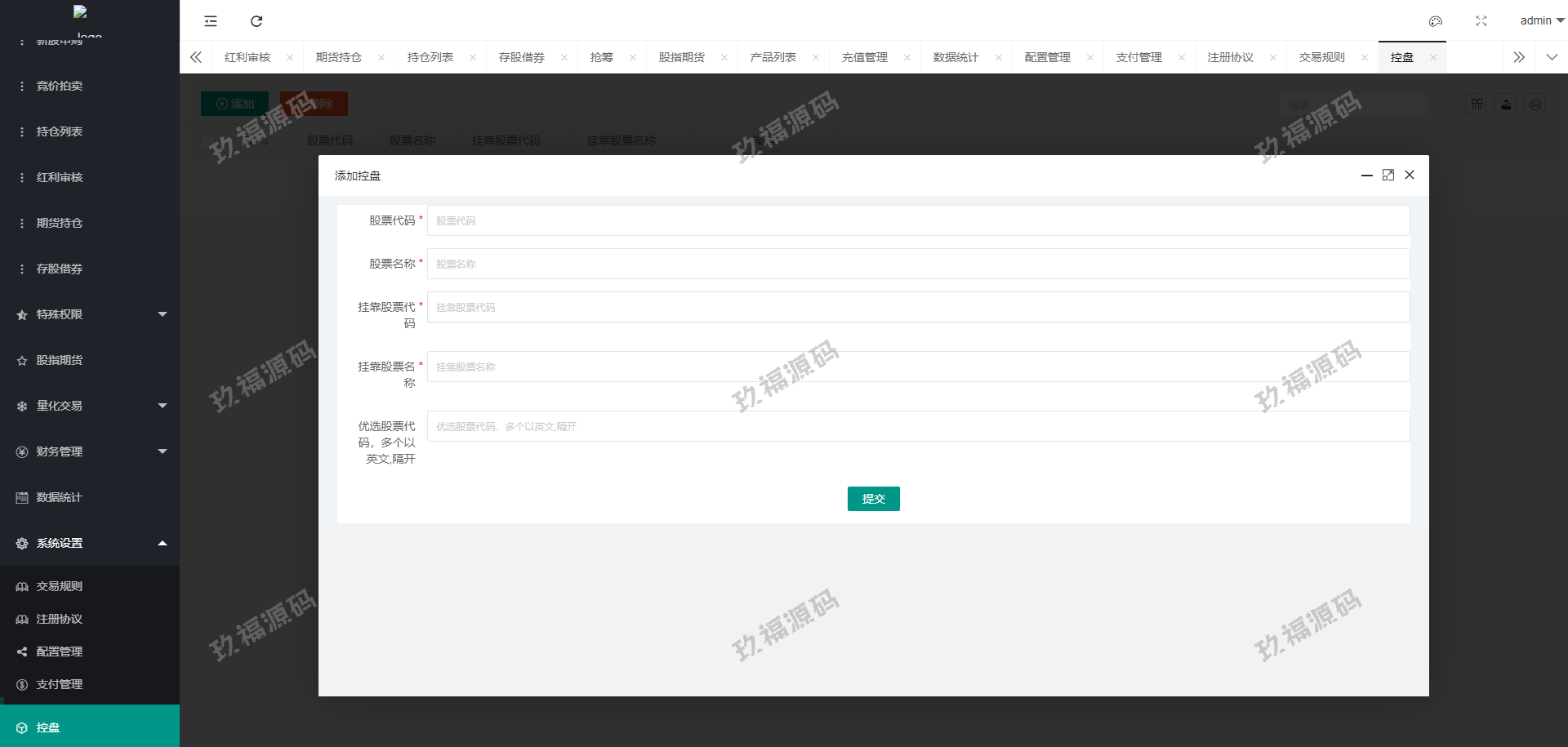Click the sidebar collapse menu icon
Image resolution: width=1568 pixels, height=747 pixels.
211,21
